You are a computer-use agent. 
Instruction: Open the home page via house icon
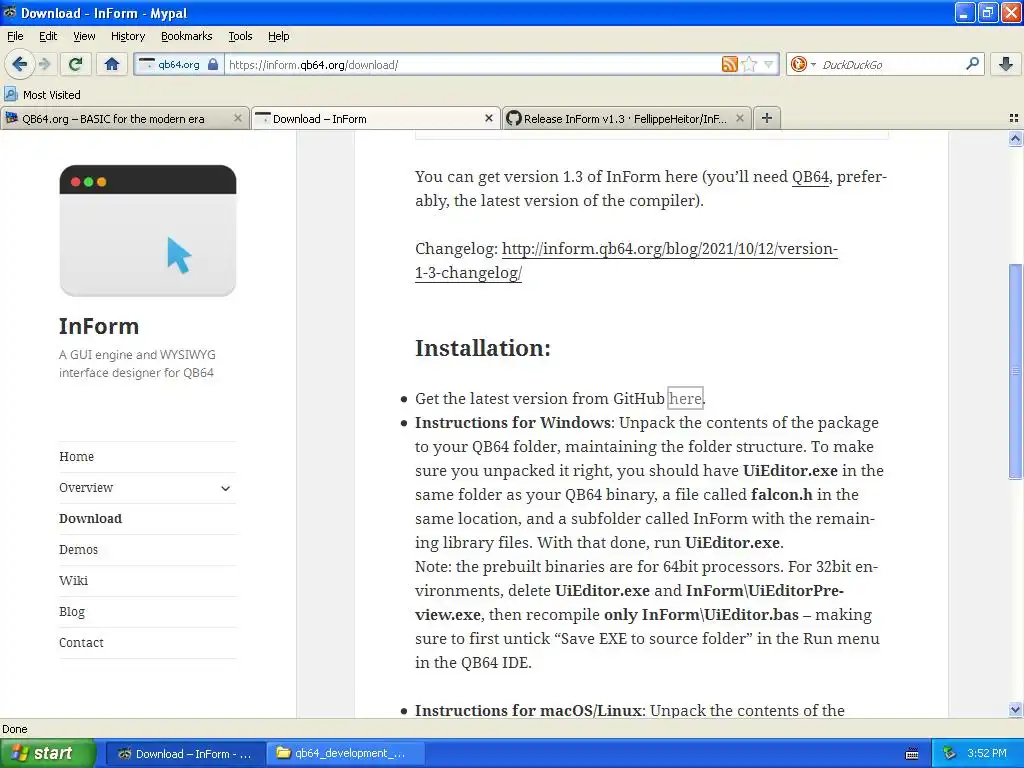(112, 64)
